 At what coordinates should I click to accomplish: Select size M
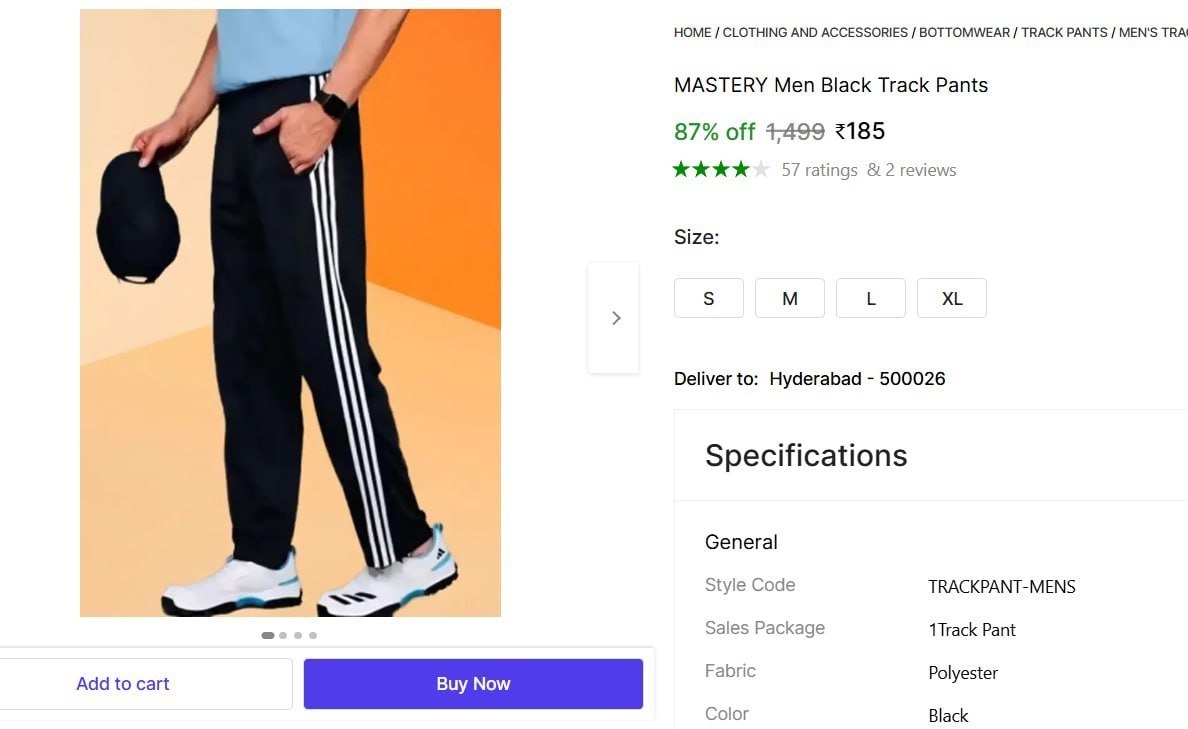click(x=789, y=298)
